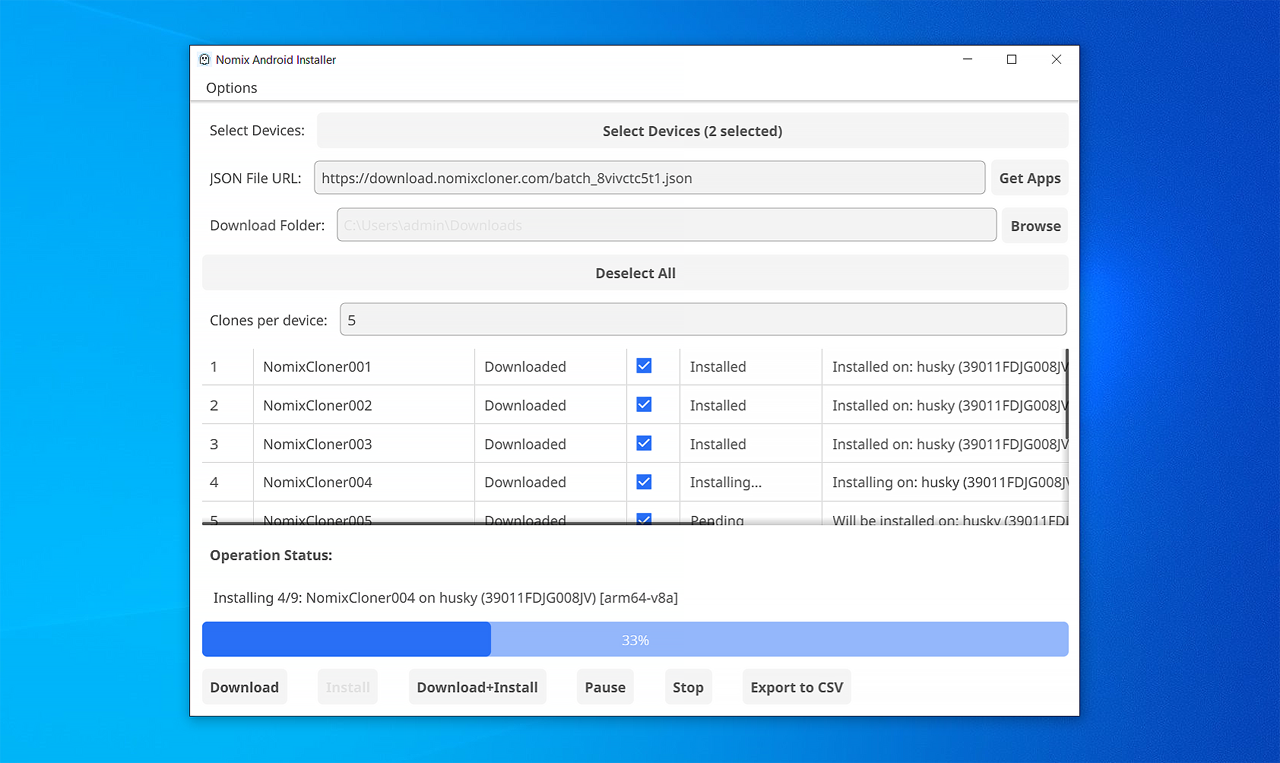Select the NomixCloner004 row name
The width and height of the screenshot is (1280, 763).
tap(317, 482)
